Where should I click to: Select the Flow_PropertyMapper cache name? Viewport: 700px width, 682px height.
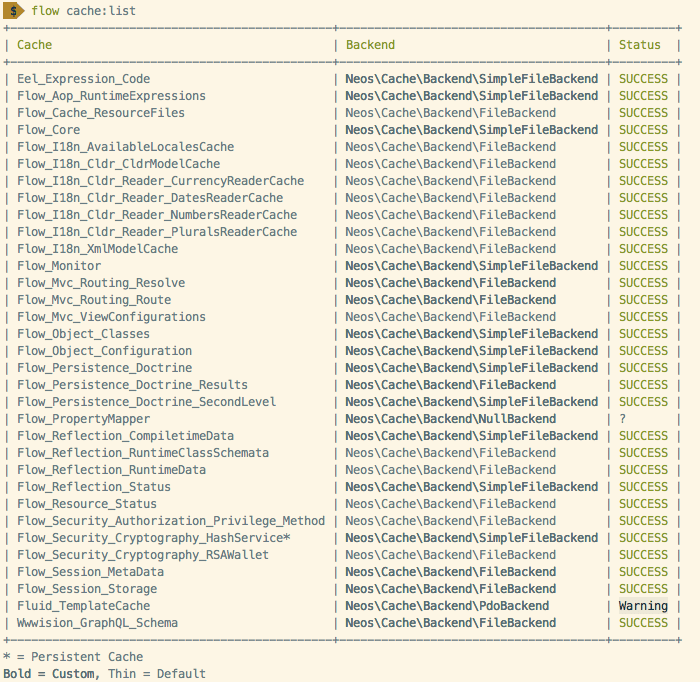83,419
